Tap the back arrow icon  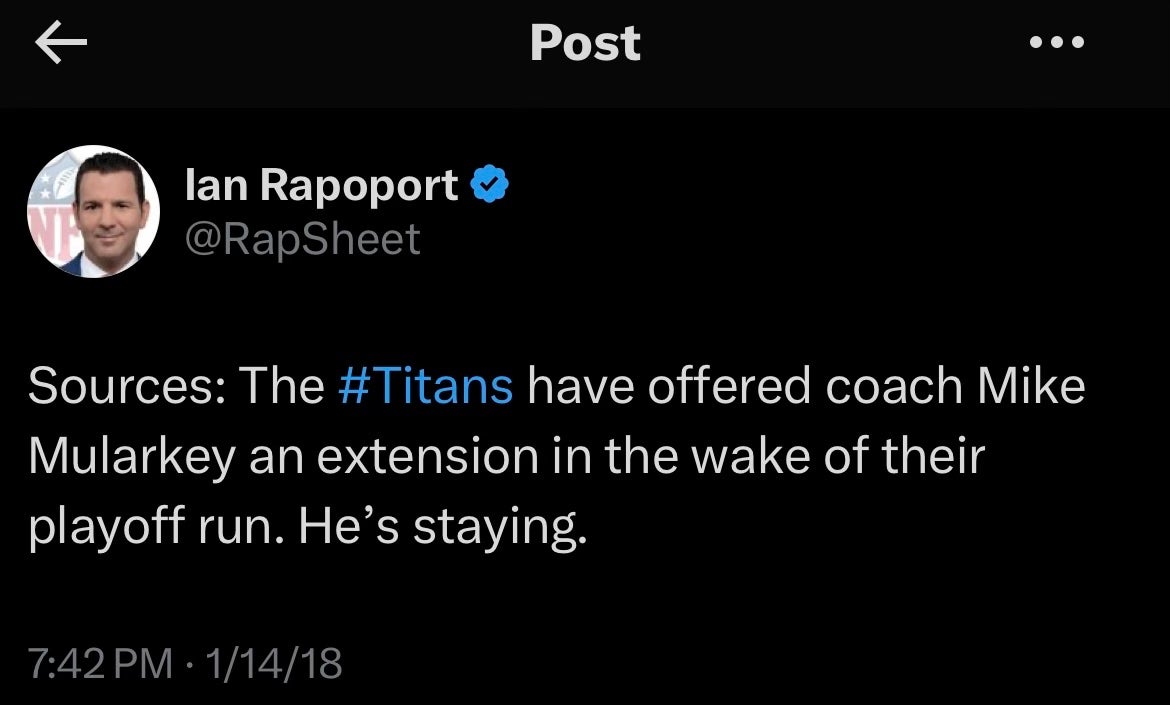pos(62,45)
